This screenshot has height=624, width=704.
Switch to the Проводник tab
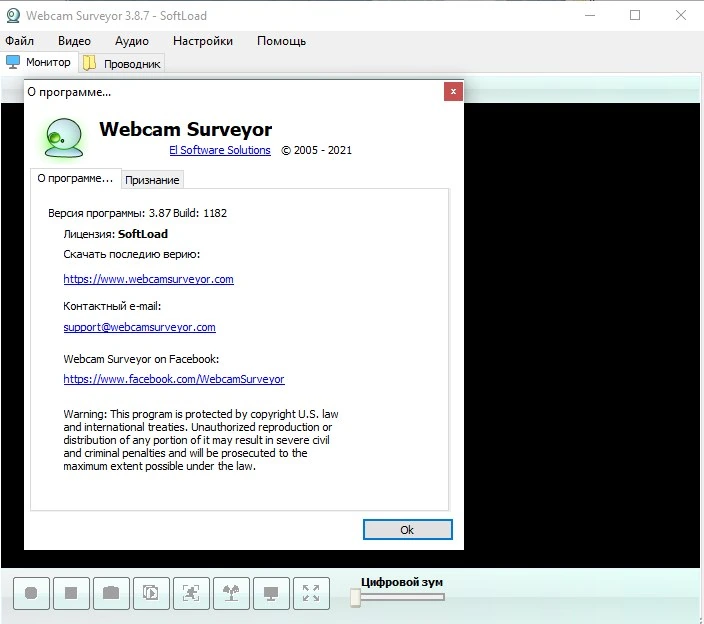pos(122,63)
